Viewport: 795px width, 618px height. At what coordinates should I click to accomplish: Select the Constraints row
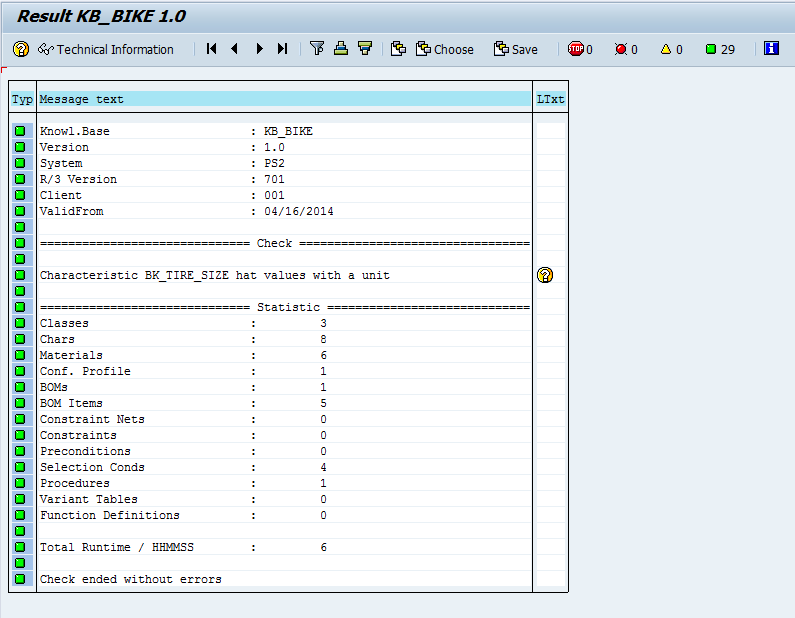pos(284,435)
